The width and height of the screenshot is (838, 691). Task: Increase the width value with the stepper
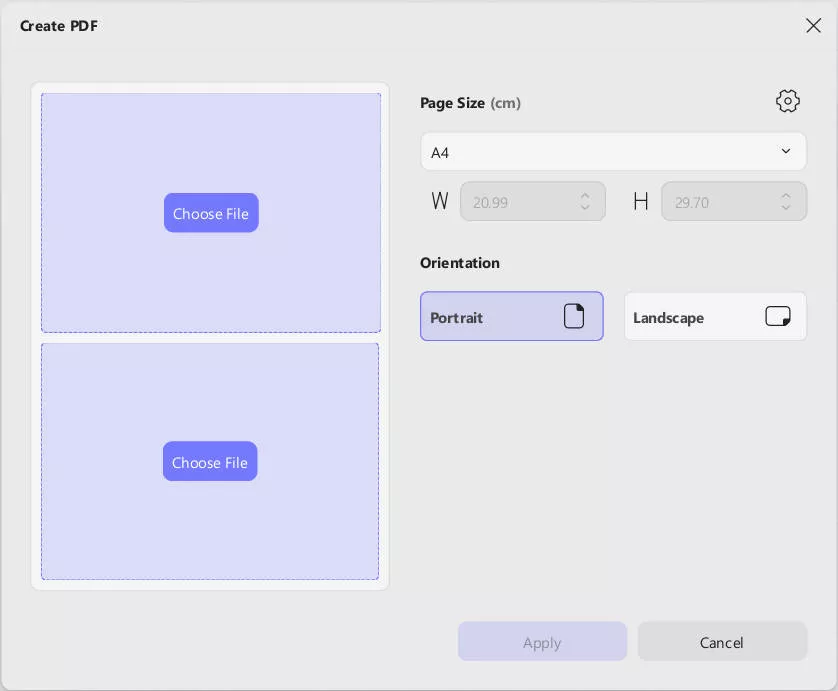click(585, 196)
